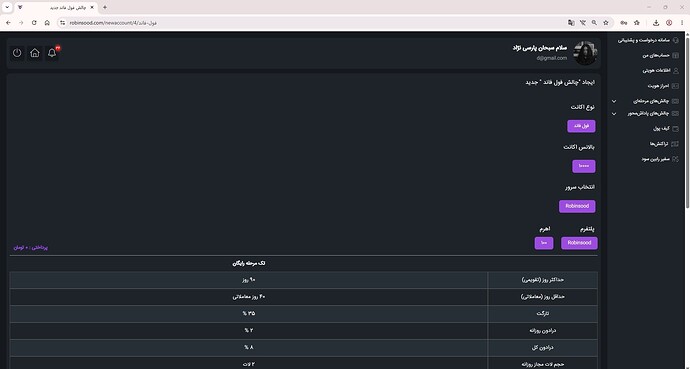Select the فول فاند account type button
Screen dimensions: 690x369
pos(581,126)
